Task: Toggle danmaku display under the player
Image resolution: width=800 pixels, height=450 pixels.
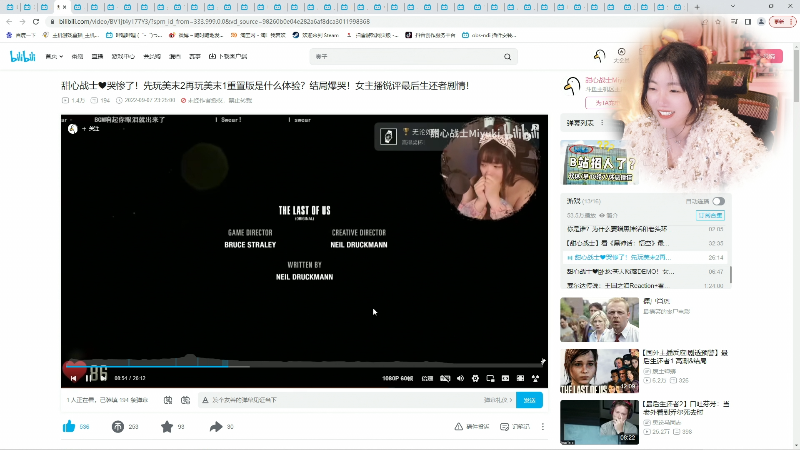Action: pyautogui.click(x=168, y=400)
